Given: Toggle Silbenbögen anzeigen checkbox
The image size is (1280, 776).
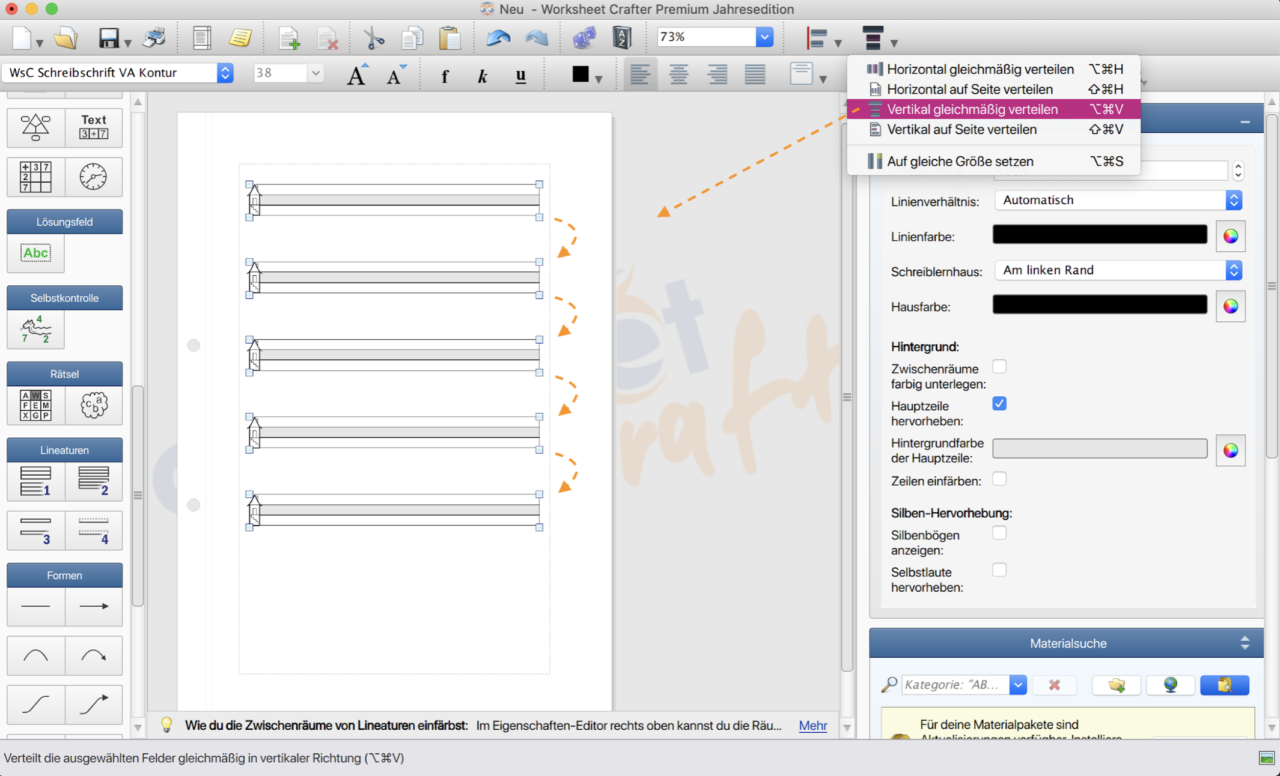Looking at the screenshot, I should pos(999,533).
